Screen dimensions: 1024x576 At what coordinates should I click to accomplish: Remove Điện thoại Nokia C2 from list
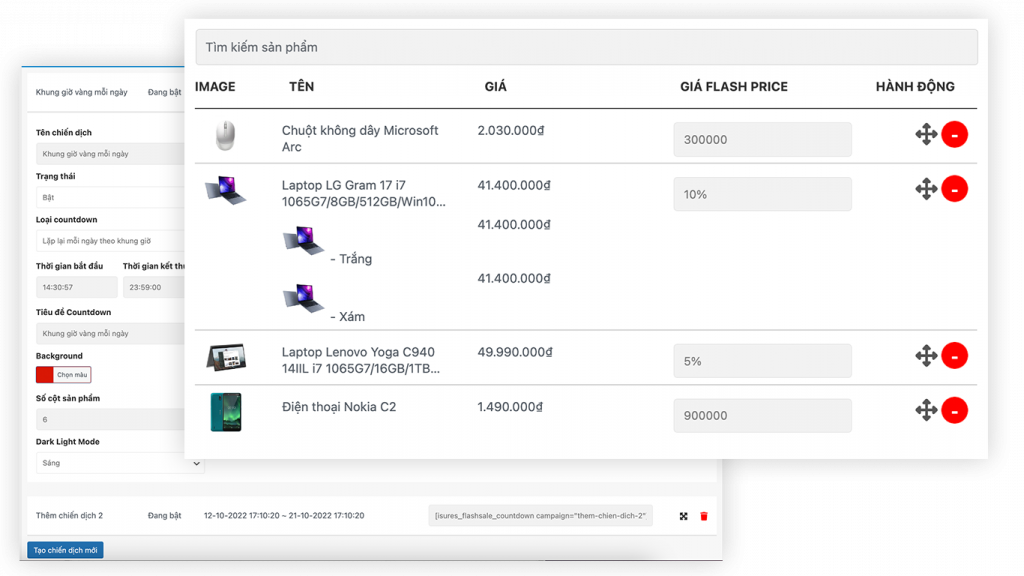point(954,409)
